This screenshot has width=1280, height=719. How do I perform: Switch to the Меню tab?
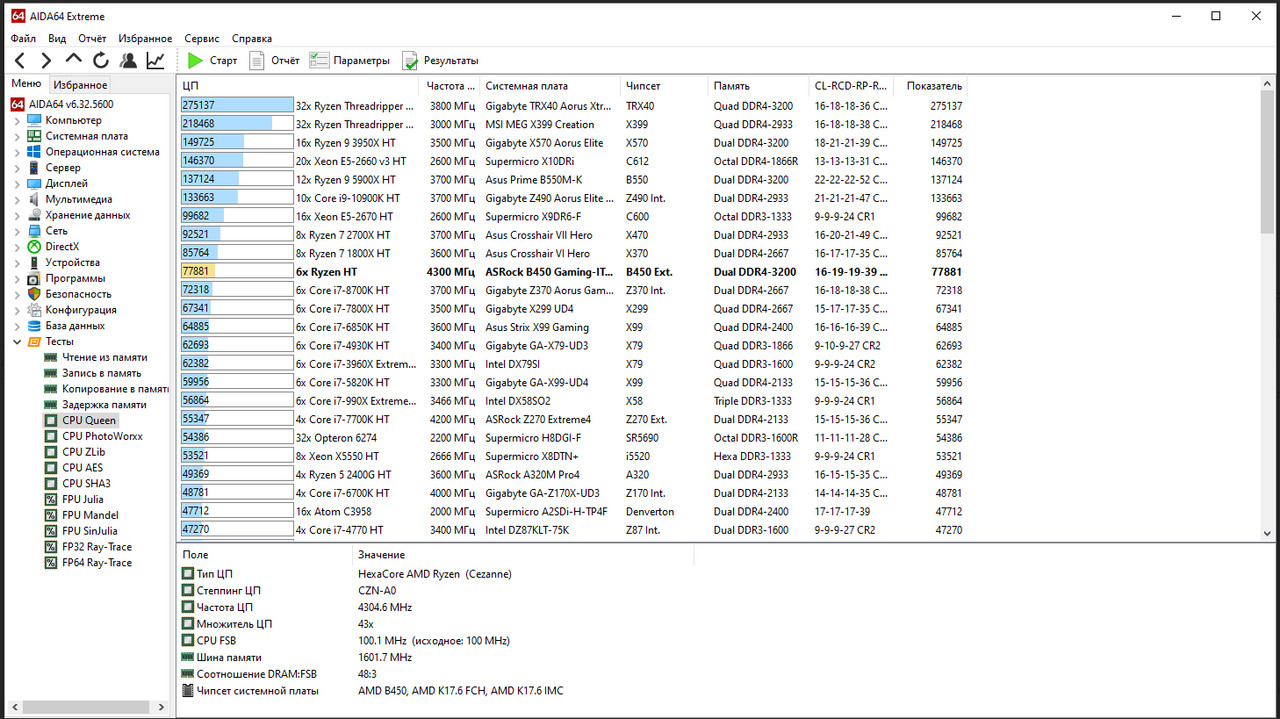(x=26, y=84)
